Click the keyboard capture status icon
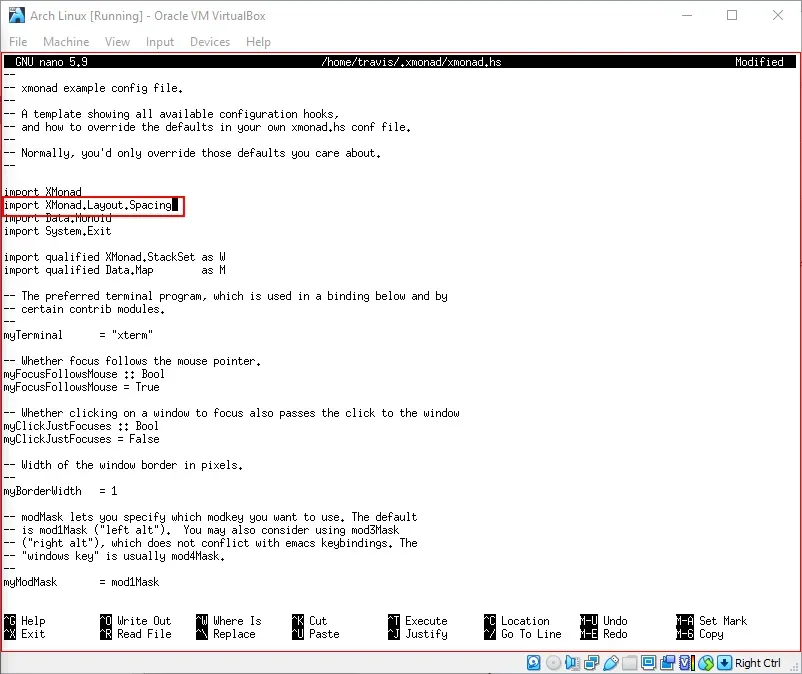The height and width of the screenshot is (674, 802). click(723, 662)
